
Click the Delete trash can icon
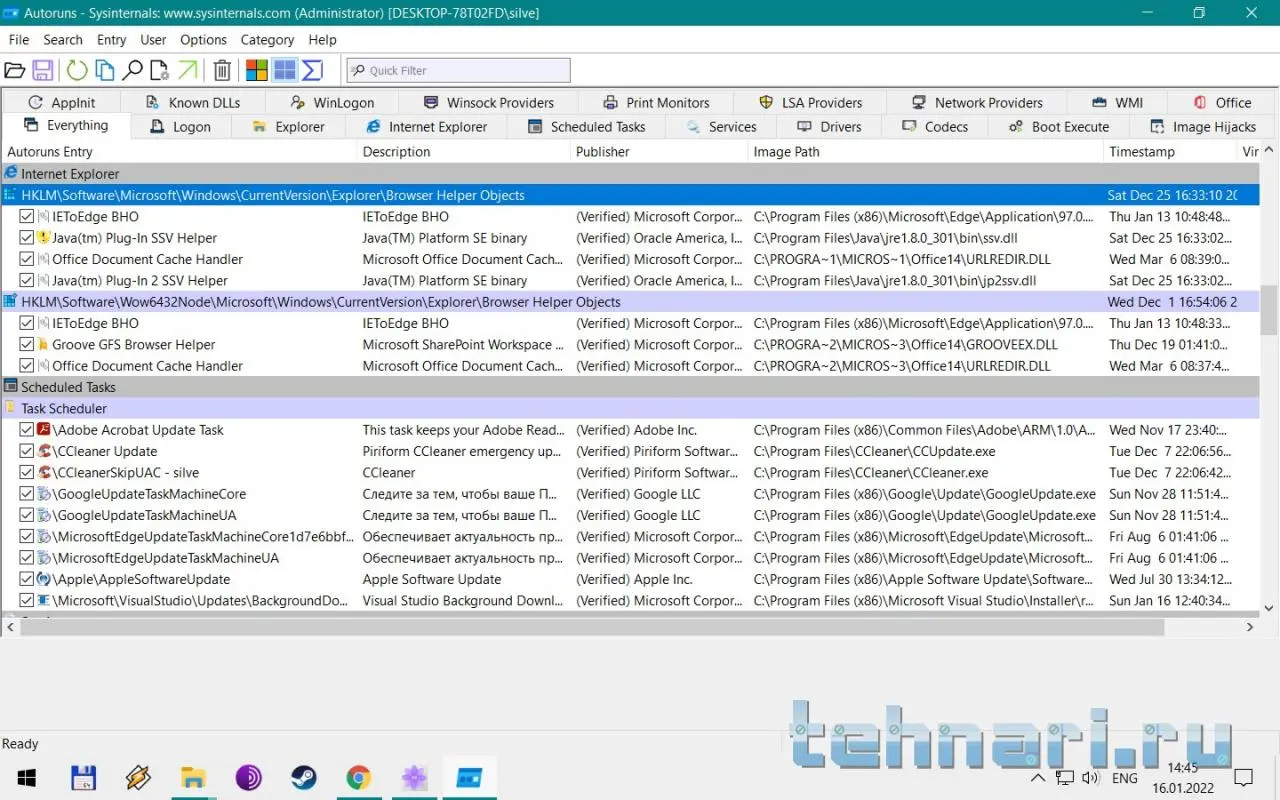click(222, 70)
